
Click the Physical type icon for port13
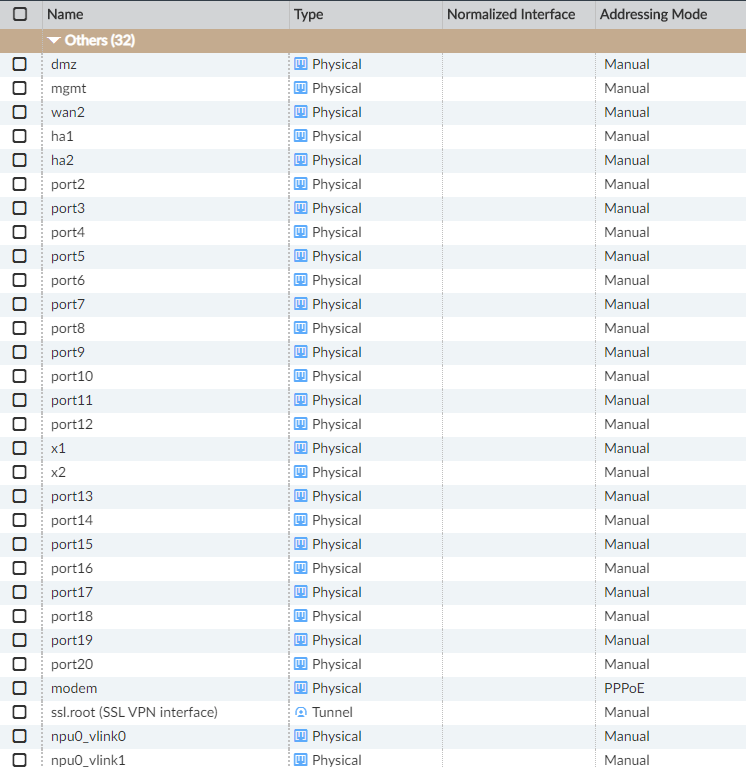[301, 496]
